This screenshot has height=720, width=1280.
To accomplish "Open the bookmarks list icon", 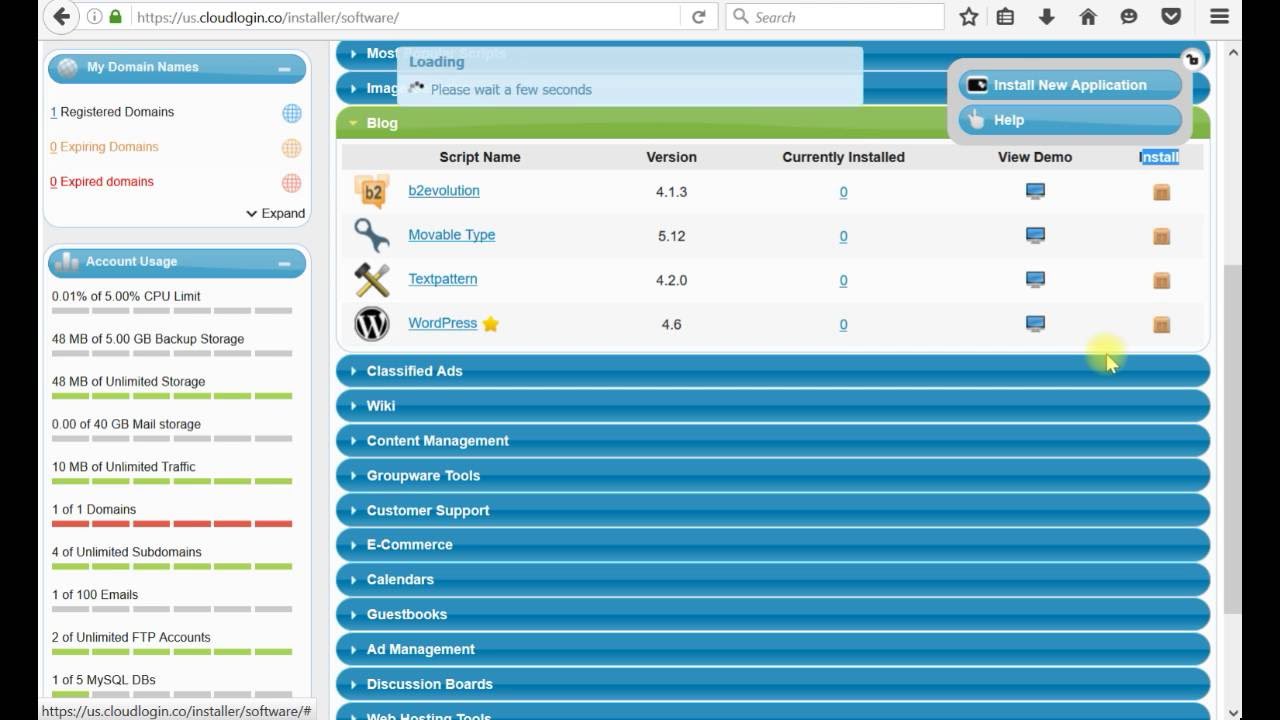I will click(x=1006, y=17).
